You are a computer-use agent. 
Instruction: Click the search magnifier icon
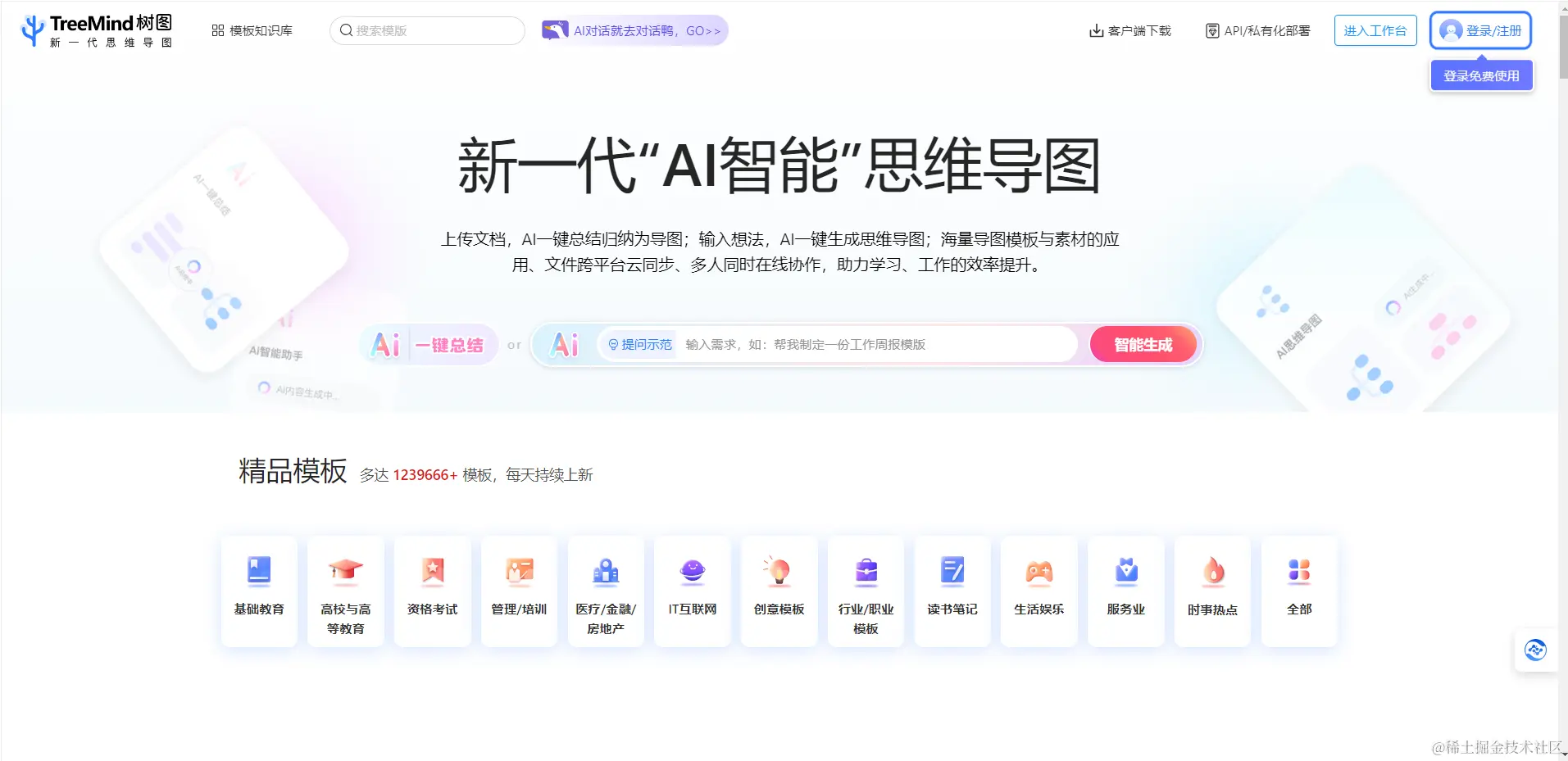346,31
